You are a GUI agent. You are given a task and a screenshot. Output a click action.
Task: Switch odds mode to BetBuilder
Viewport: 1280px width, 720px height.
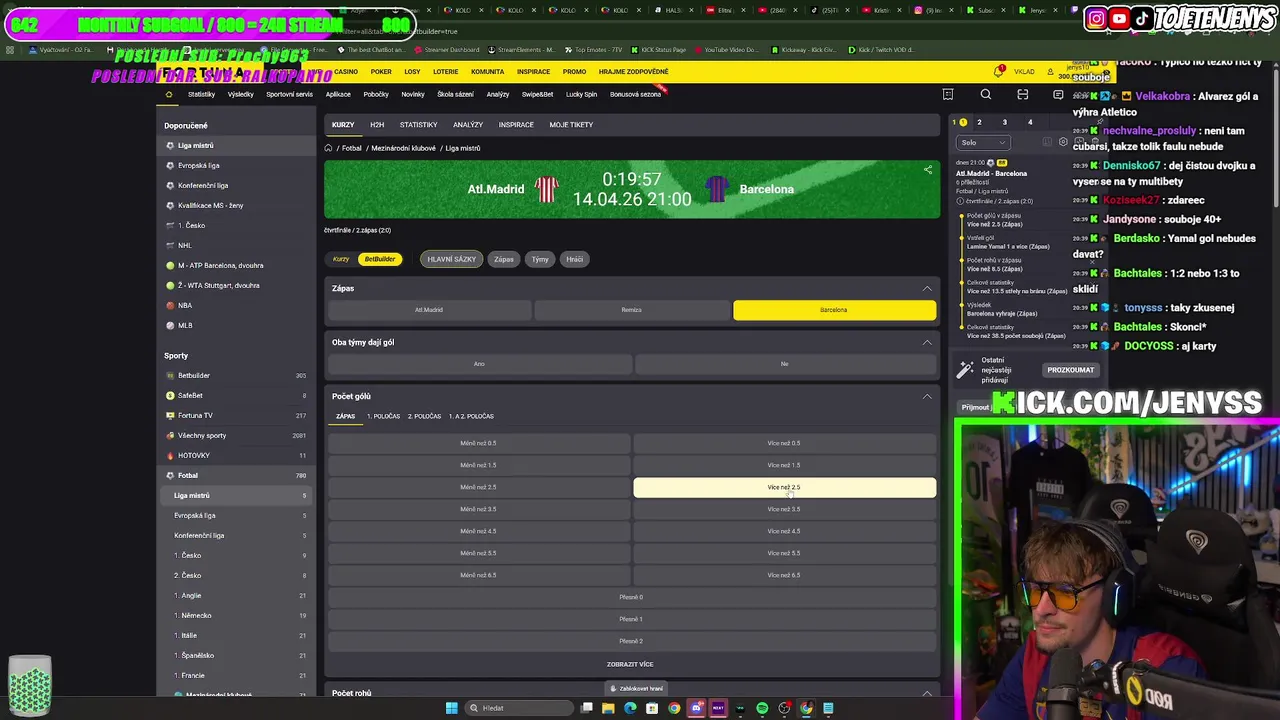[x=380, y=259]
